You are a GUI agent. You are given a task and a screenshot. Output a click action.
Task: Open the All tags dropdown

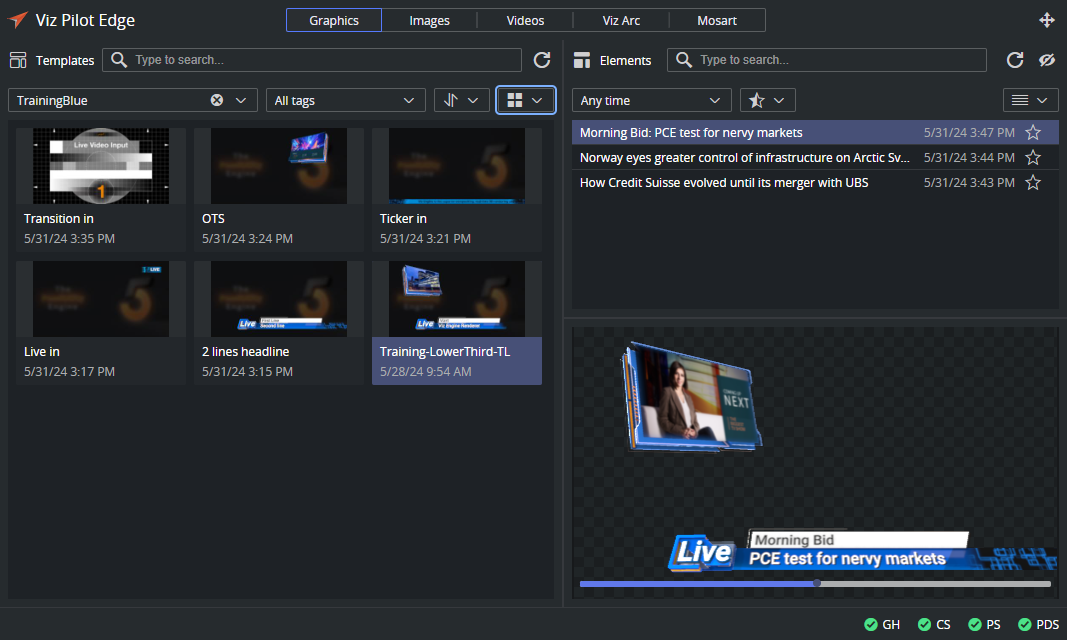345,100
